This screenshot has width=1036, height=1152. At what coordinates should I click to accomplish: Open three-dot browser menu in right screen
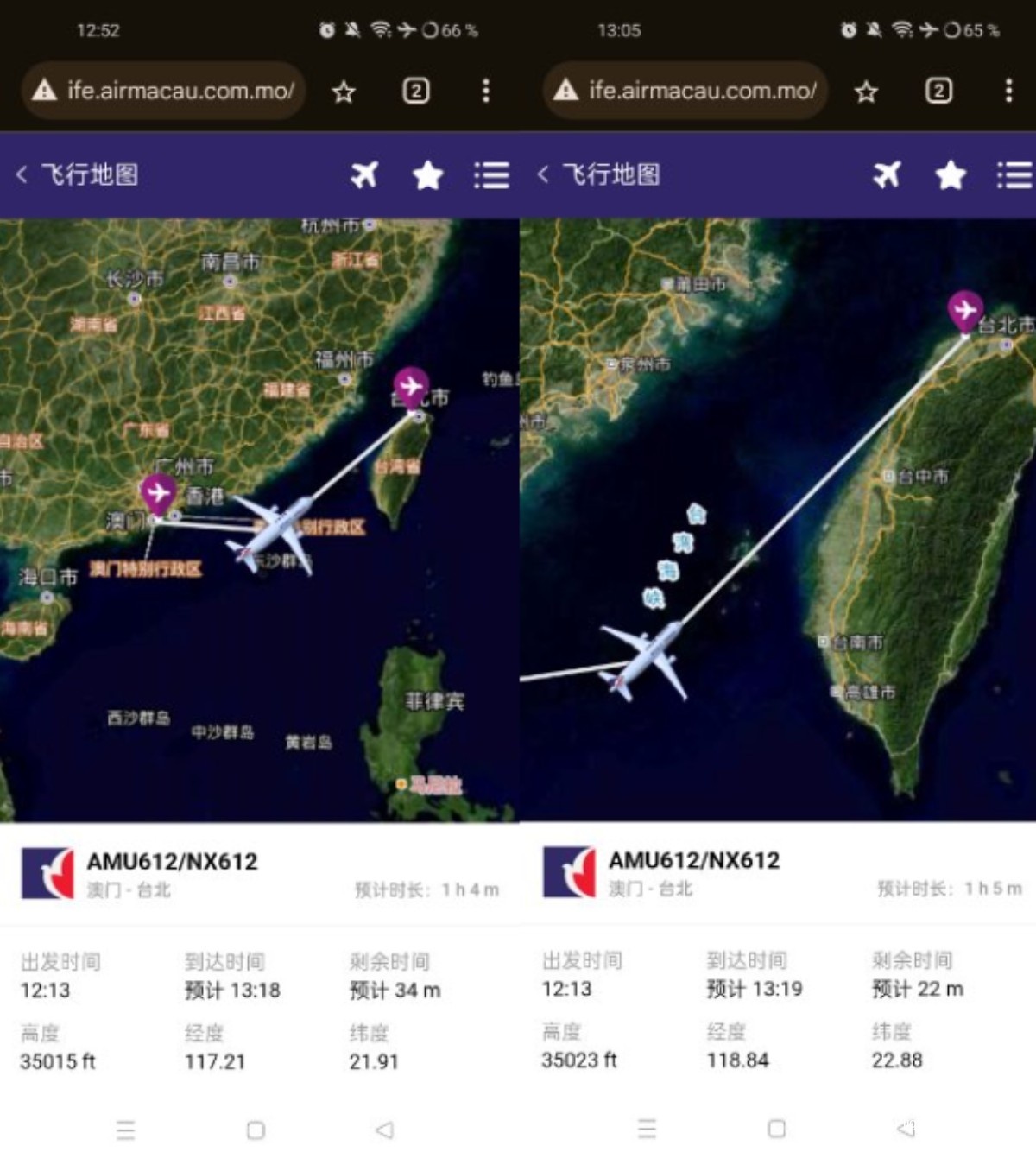[1008, 91]
